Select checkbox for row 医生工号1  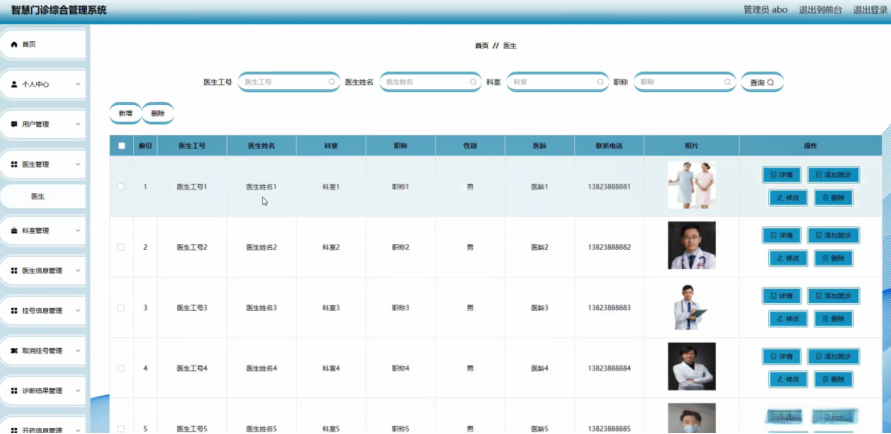point(120,186)
